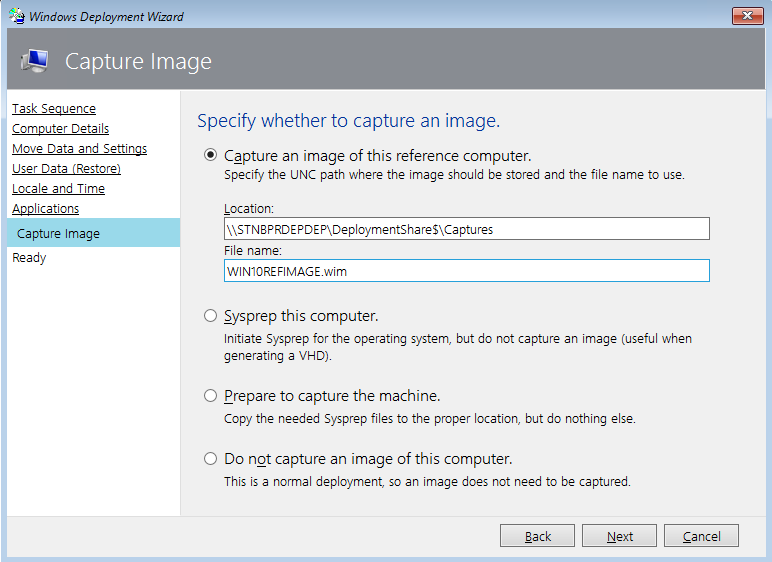
Task: Select 'Capture an image of this reference computer'
Action: click(210, 155)
